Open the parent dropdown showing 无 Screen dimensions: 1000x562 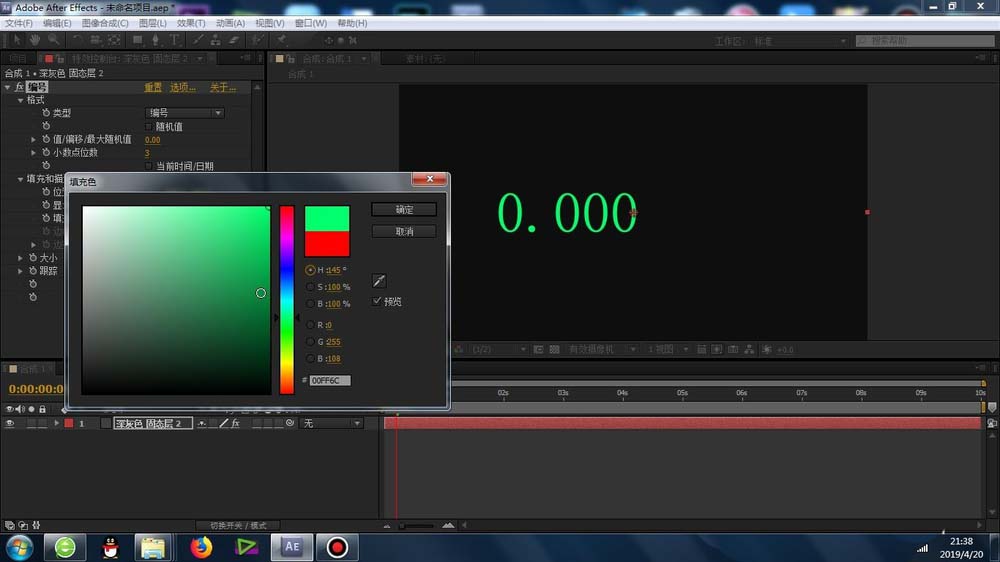331,424
